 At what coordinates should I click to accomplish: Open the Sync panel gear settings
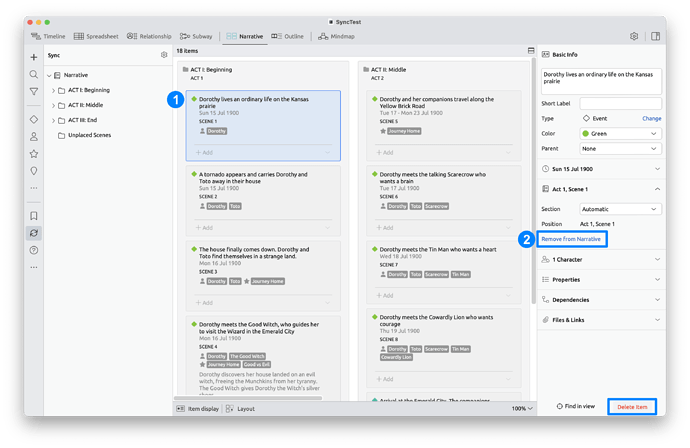(164, 55)
